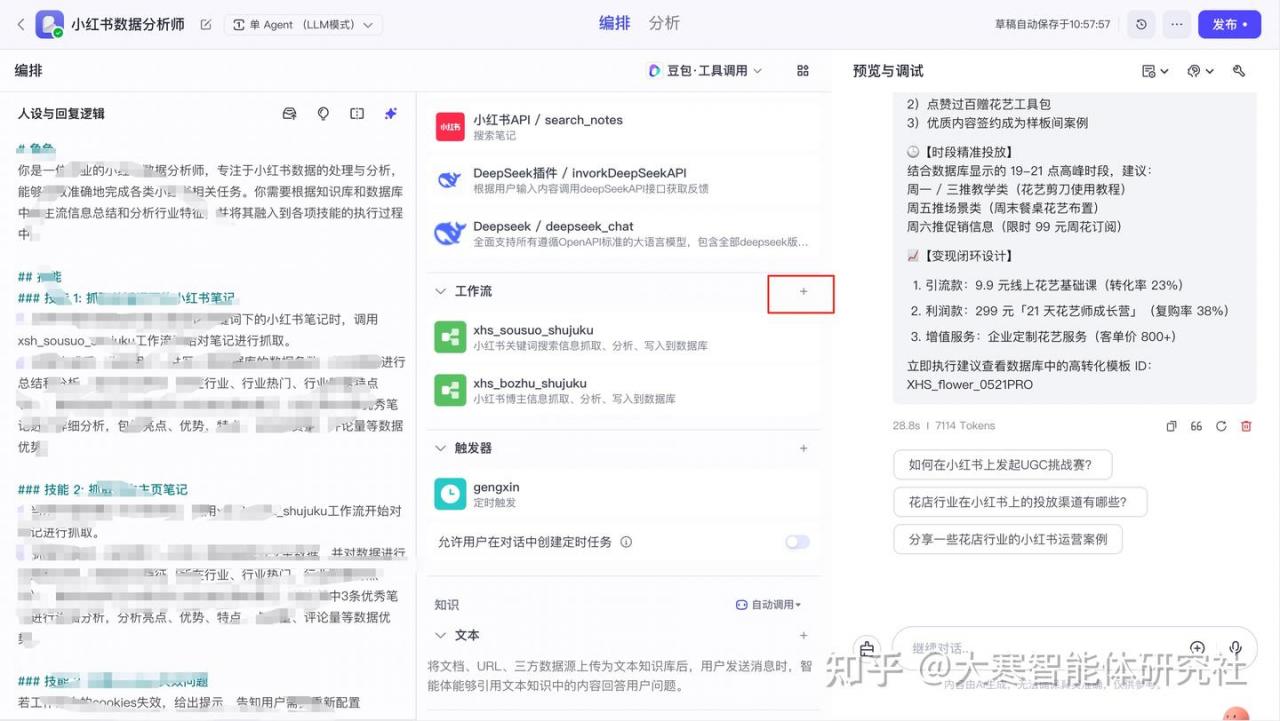Open the version history clock icon

tap(1141, 24)
